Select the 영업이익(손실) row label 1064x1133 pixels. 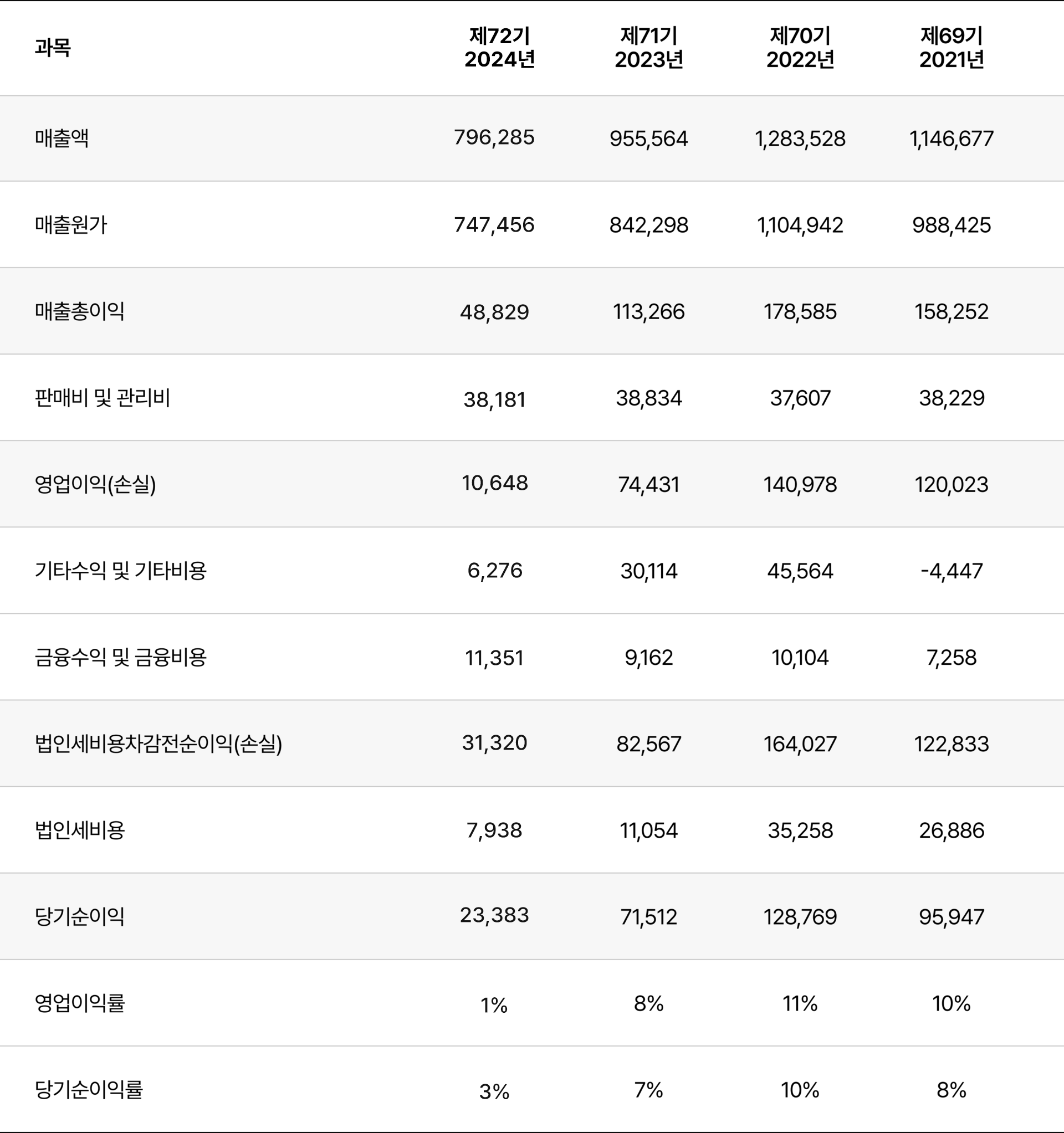(95, 484)
